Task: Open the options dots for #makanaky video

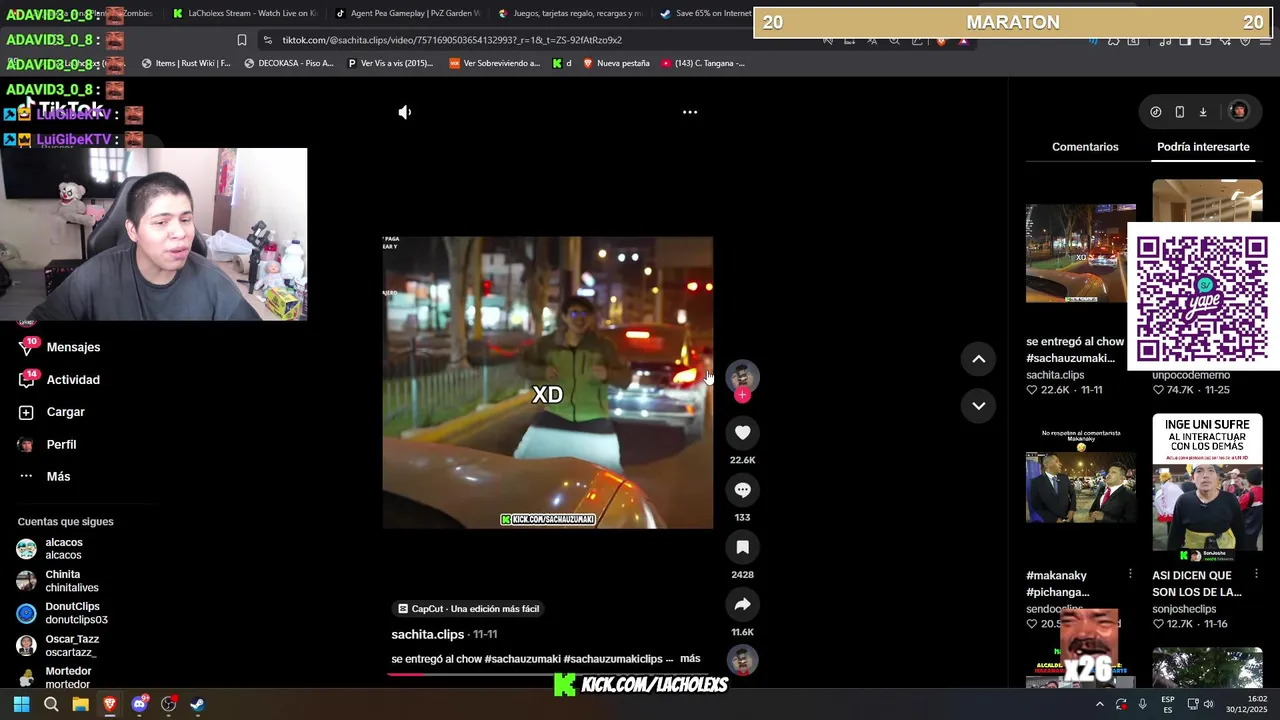Action: (1130, 574)
